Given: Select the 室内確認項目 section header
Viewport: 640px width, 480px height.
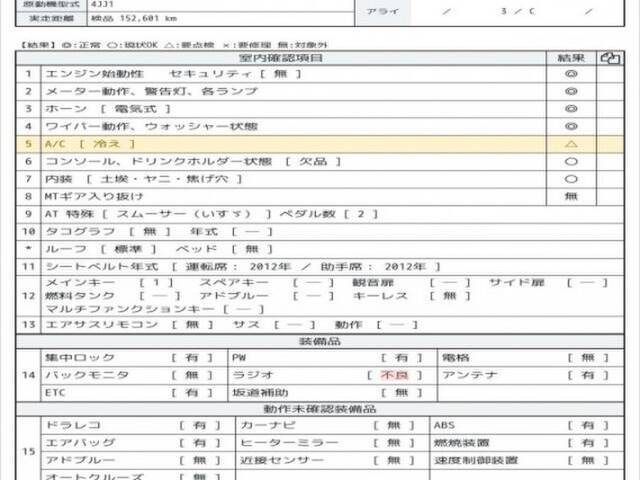Looking at the screenshot, I should pyautogui.click(x=281, y=58).
